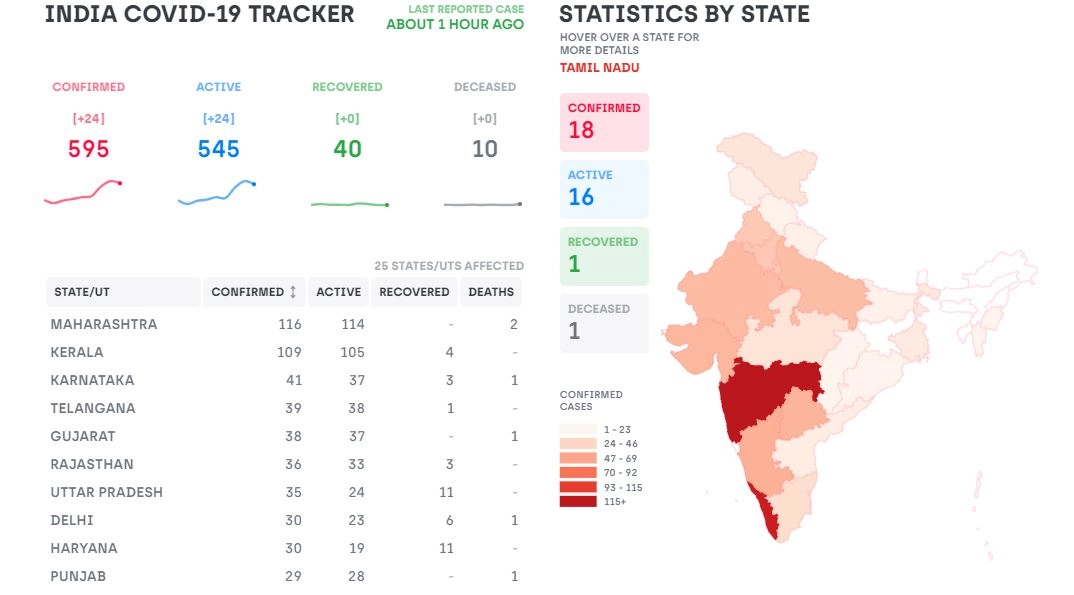This screenshot has width=1074, height=595.
Task: Sort the table by ACTIVE column
Action: point(338,292)
